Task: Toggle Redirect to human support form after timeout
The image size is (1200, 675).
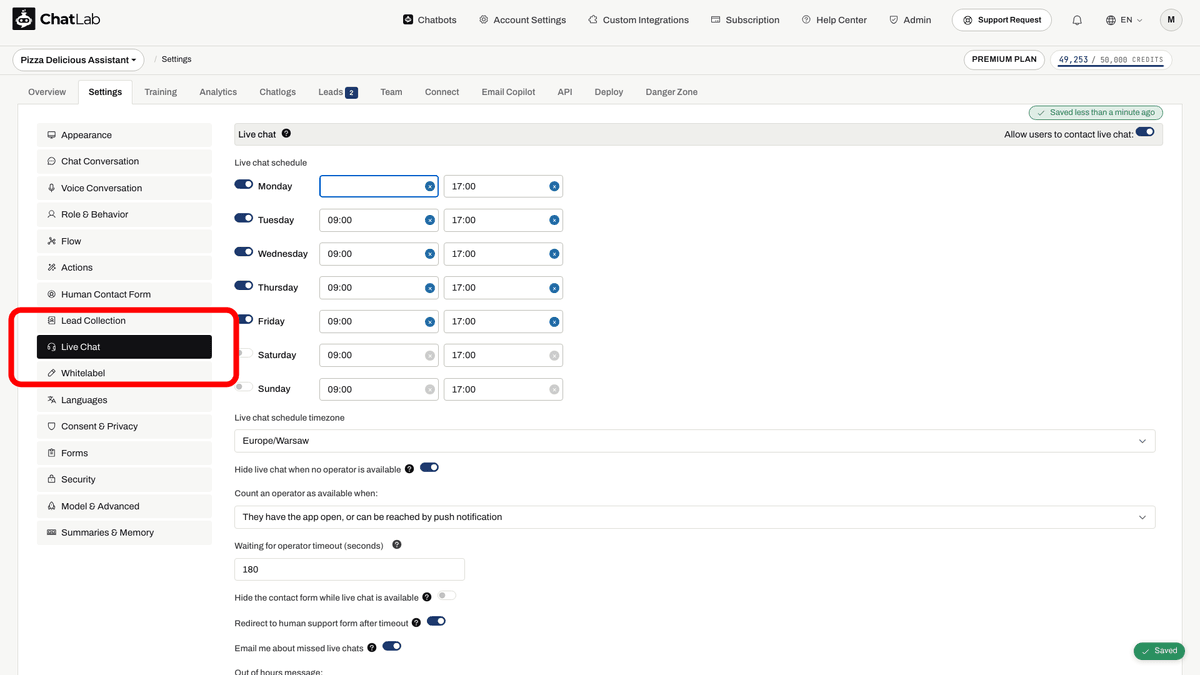Action: click(436, 621)
